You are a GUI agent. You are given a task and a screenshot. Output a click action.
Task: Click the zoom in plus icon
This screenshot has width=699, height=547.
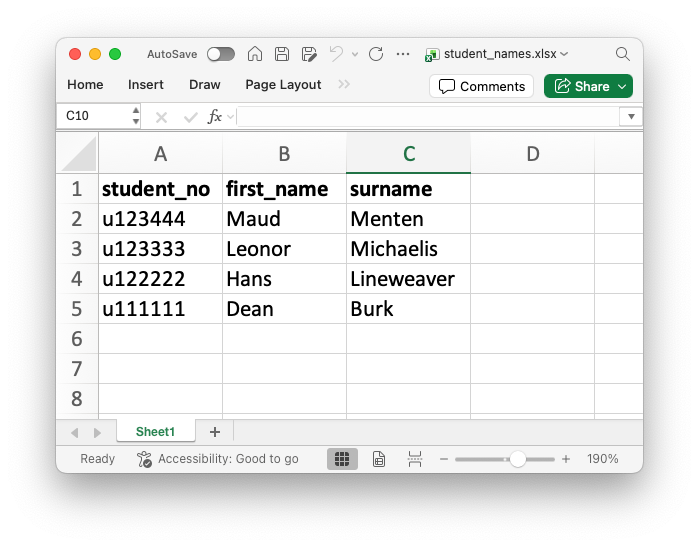pyautogui.click(x=566, y=459)
